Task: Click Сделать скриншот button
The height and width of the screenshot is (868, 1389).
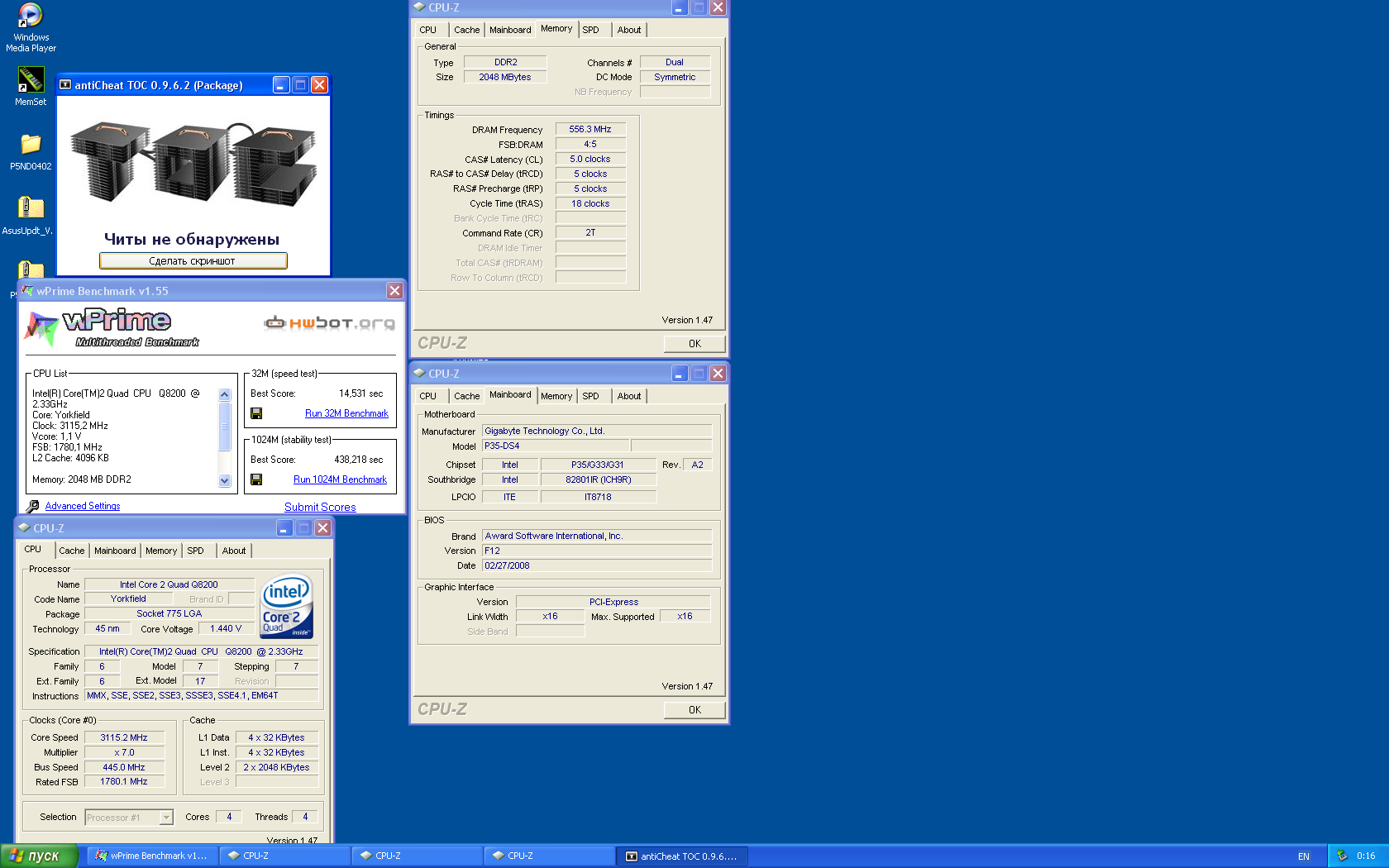Action: [x=193, y=261]
